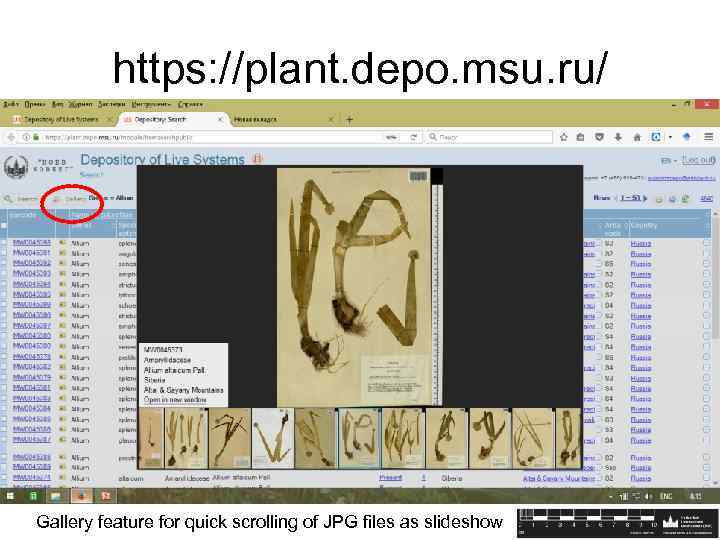
Task: Click the Rows 1–50 link
Action: (630, 198)
